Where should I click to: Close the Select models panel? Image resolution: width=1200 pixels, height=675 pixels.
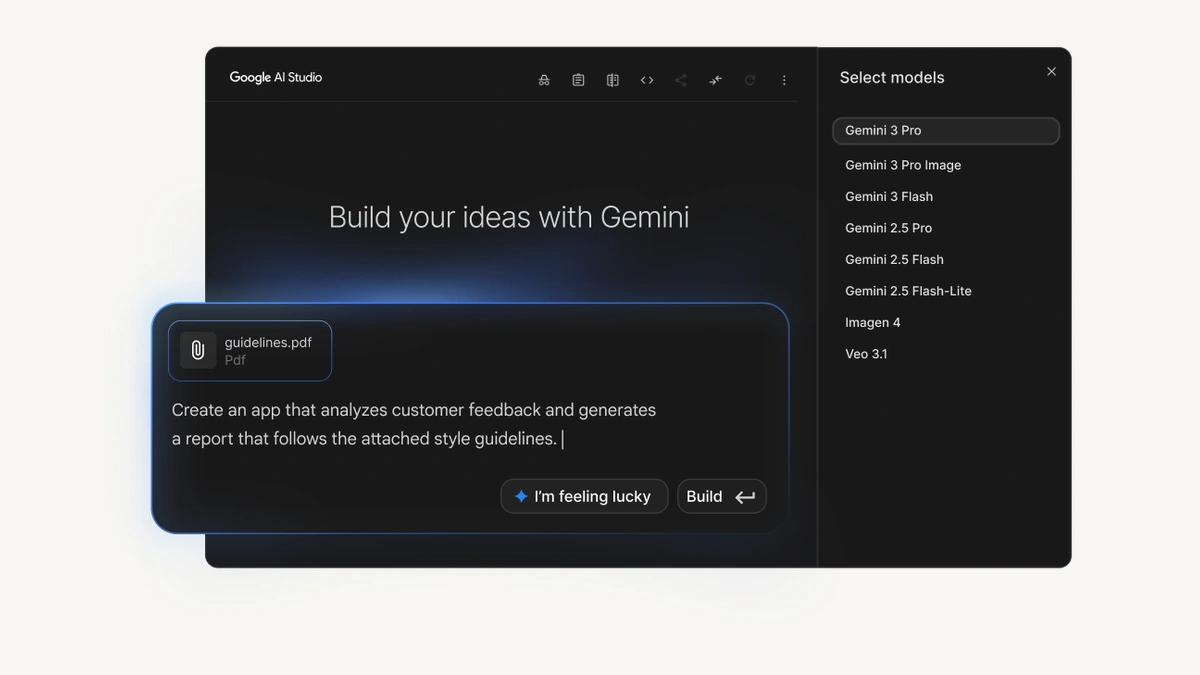1051,71
